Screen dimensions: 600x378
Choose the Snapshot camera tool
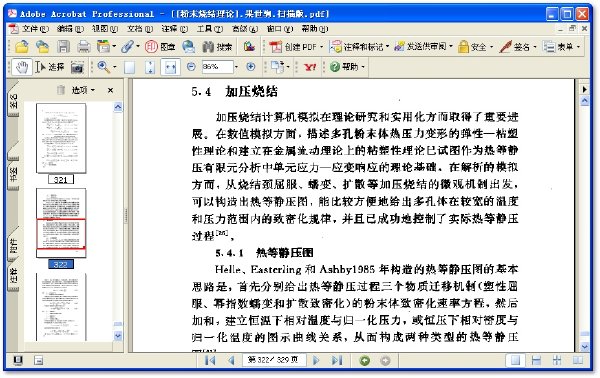click(77, 67)
